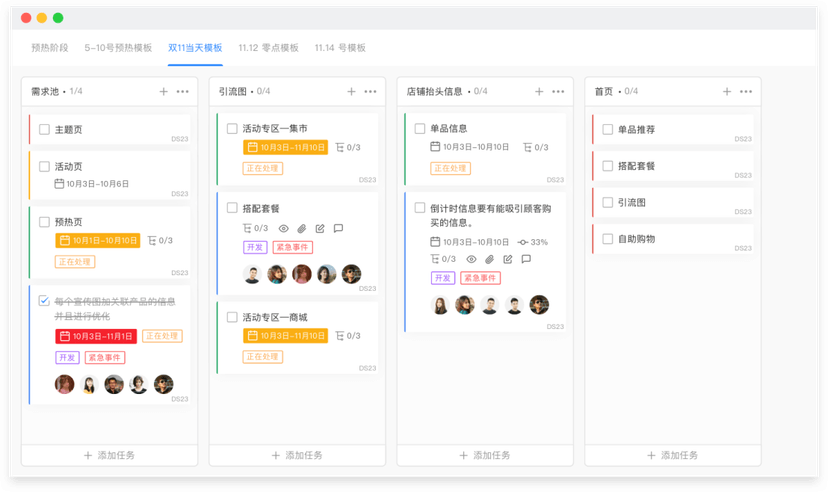
Task: Click the comment icon on 倒计时信息 card
Action: coord(526,260)
